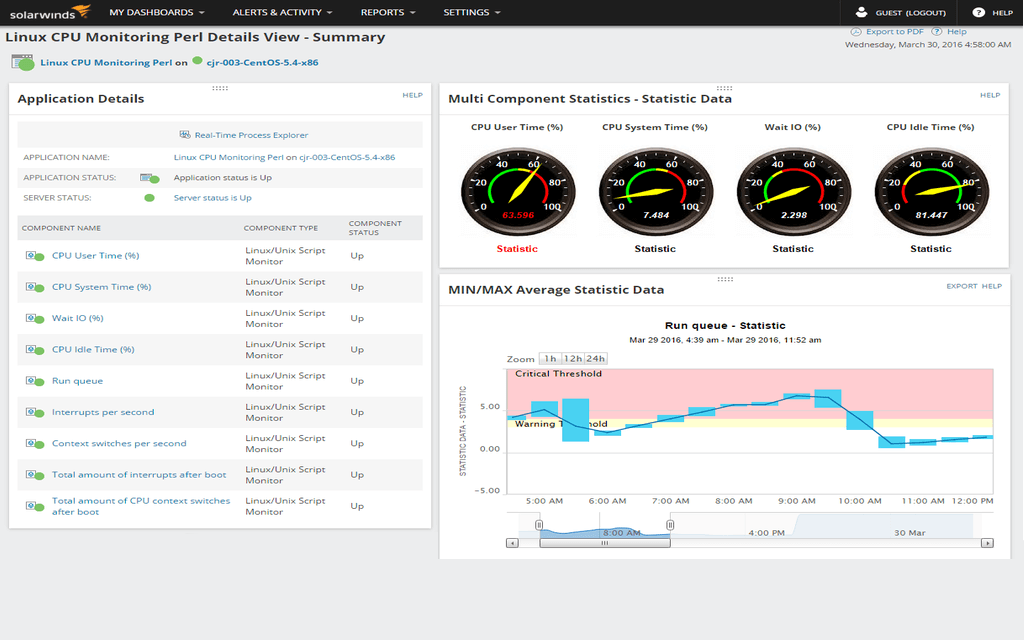Viewport: 1024px width, 640px height.
Task: Open the REPORTS dropdown
Action: pyautogui.click(x=385, y=13)
